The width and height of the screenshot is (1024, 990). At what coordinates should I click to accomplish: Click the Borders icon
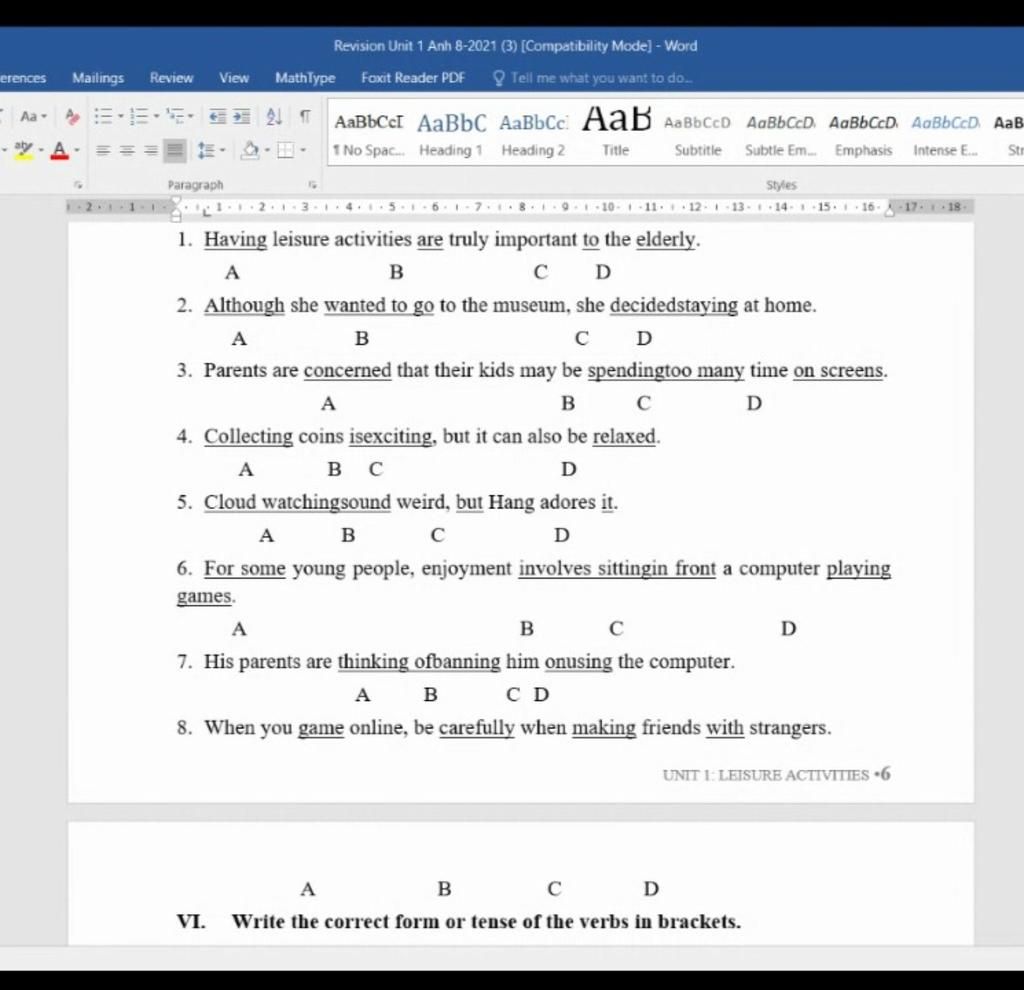[x=285, y=151]
